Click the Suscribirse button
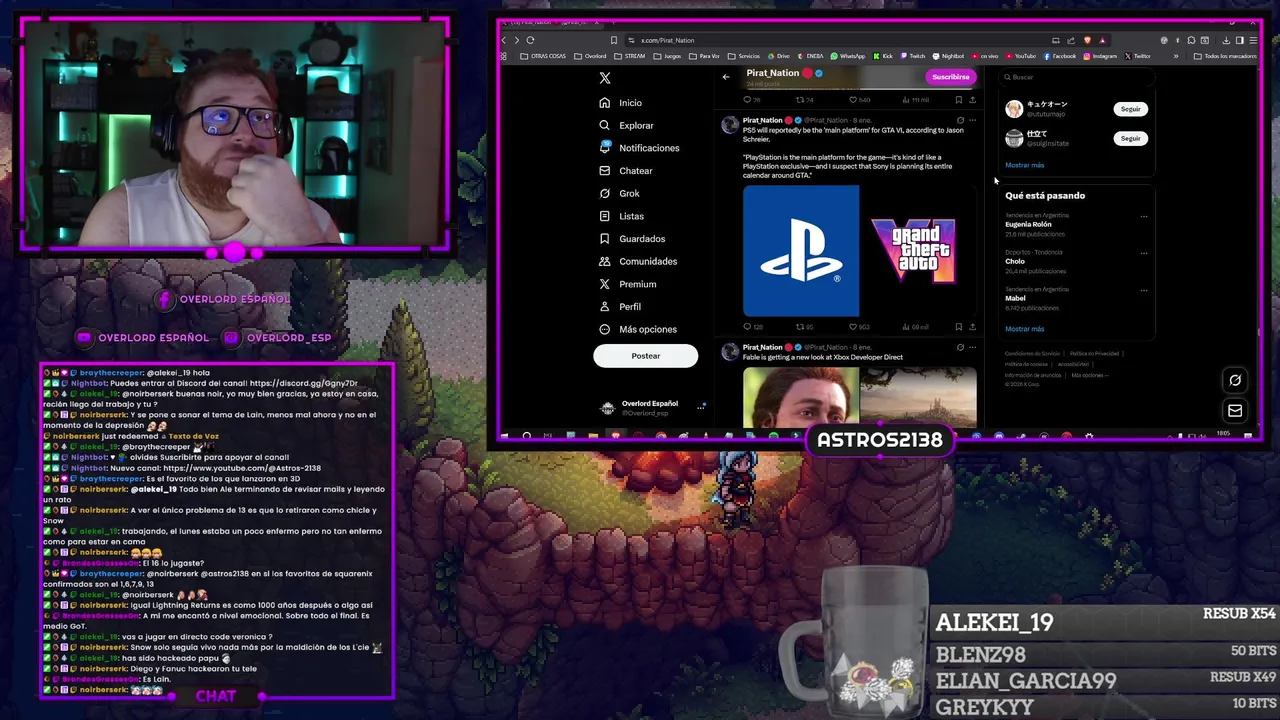 [x=950, y=77]
